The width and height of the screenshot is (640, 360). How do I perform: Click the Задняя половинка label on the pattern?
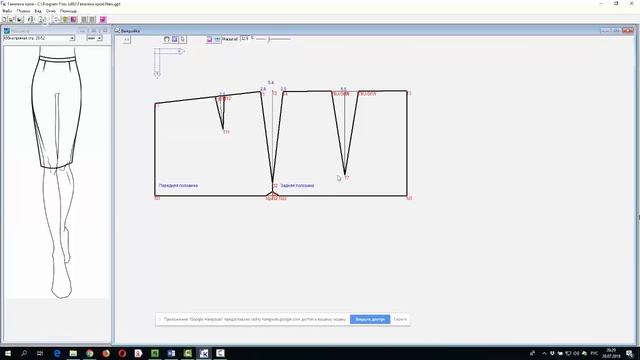coord(297,185)
